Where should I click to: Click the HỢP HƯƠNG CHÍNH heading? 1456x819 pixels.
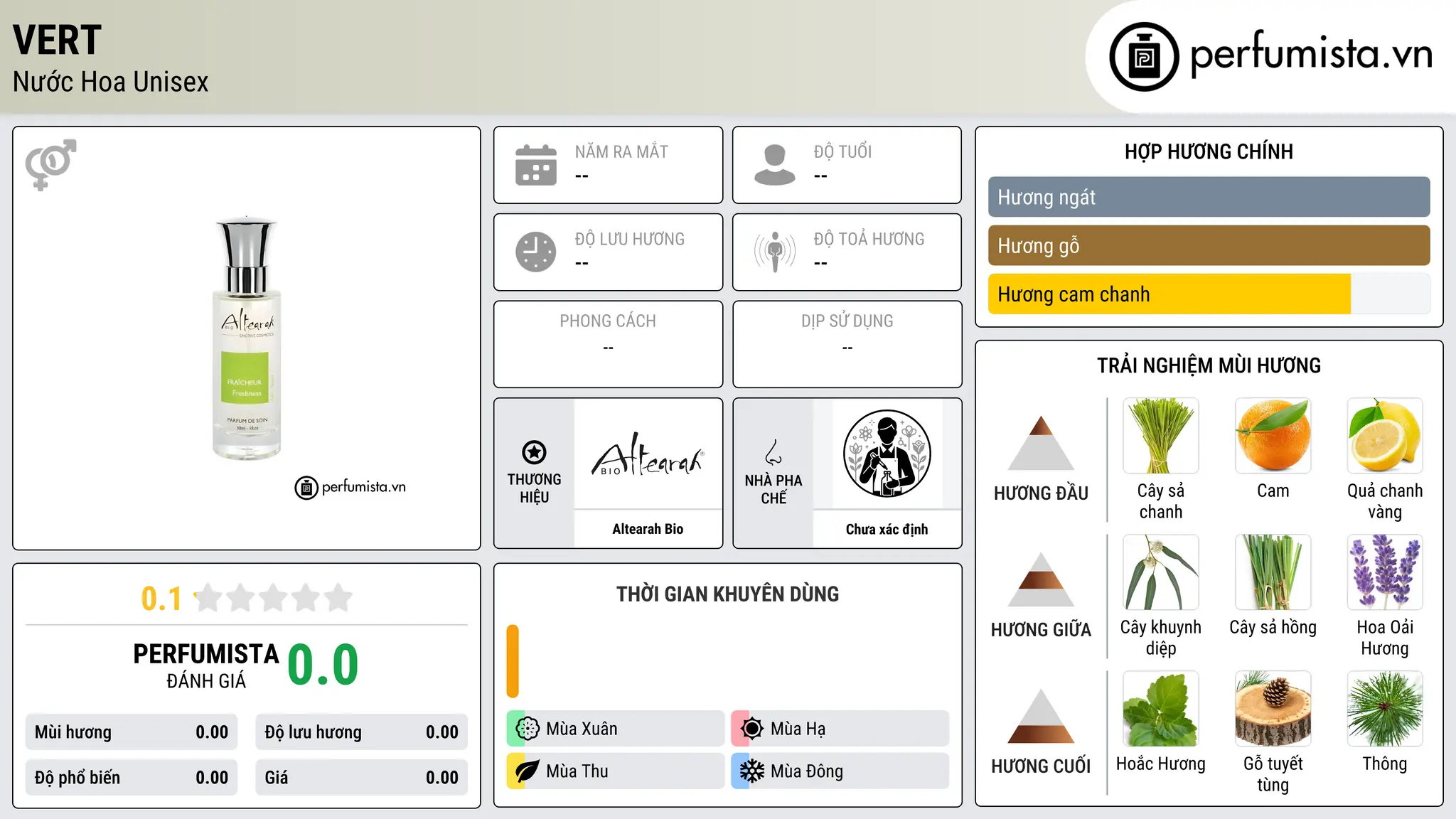pyautogui.click(x=1209, y=151)
